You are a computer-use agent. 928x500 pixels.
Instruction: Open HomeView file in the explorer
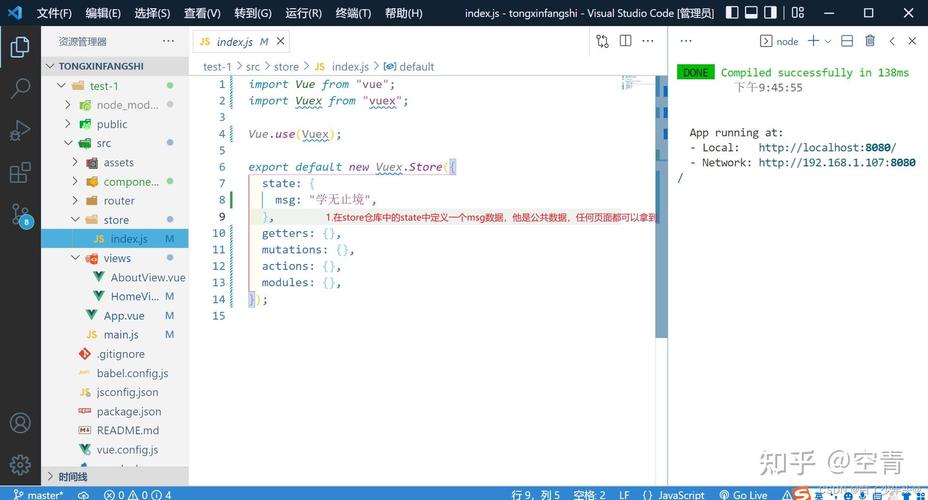pyautogui.click(x=115, y=296)
